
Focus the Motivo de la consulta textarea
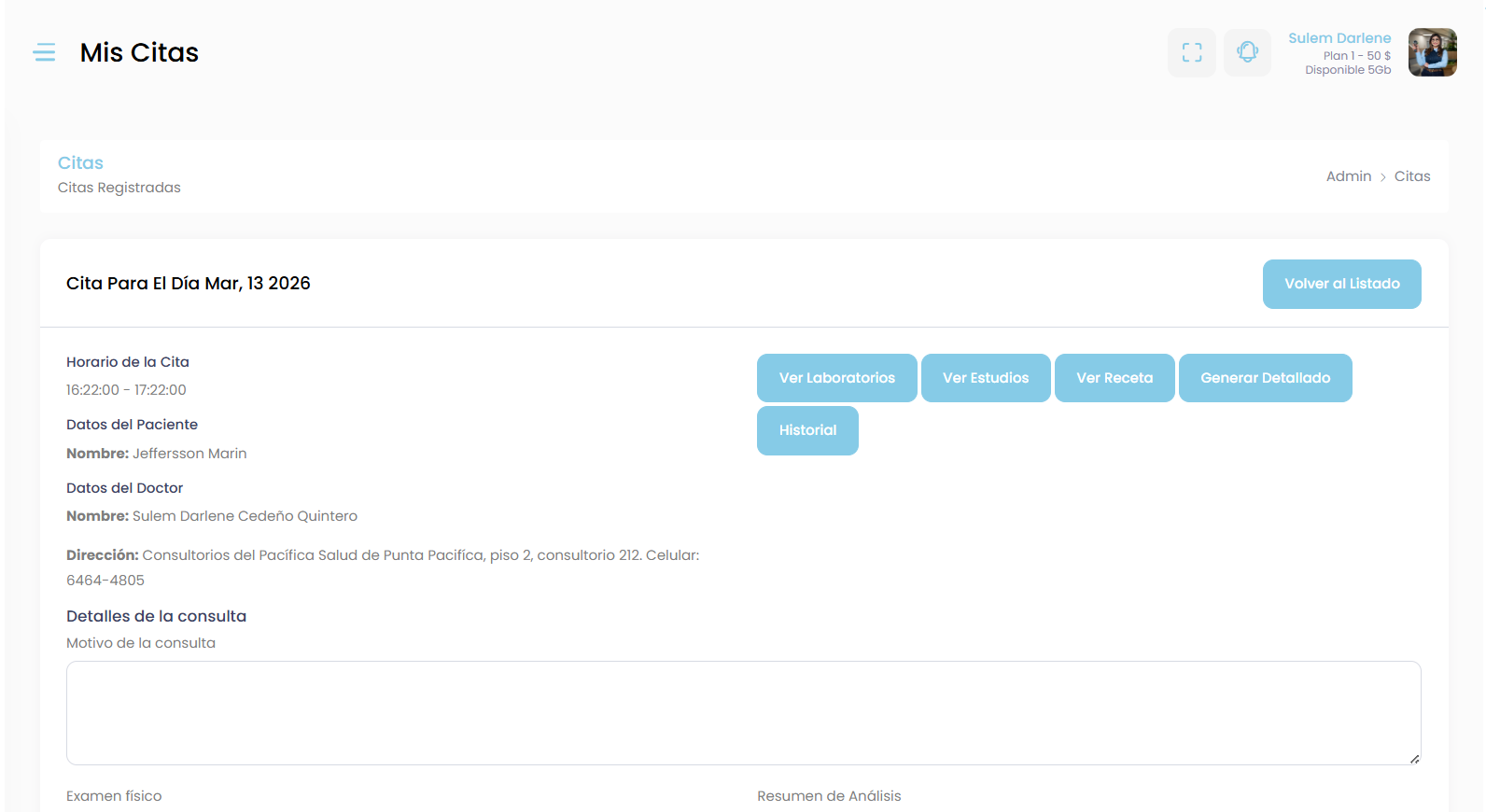743,713
